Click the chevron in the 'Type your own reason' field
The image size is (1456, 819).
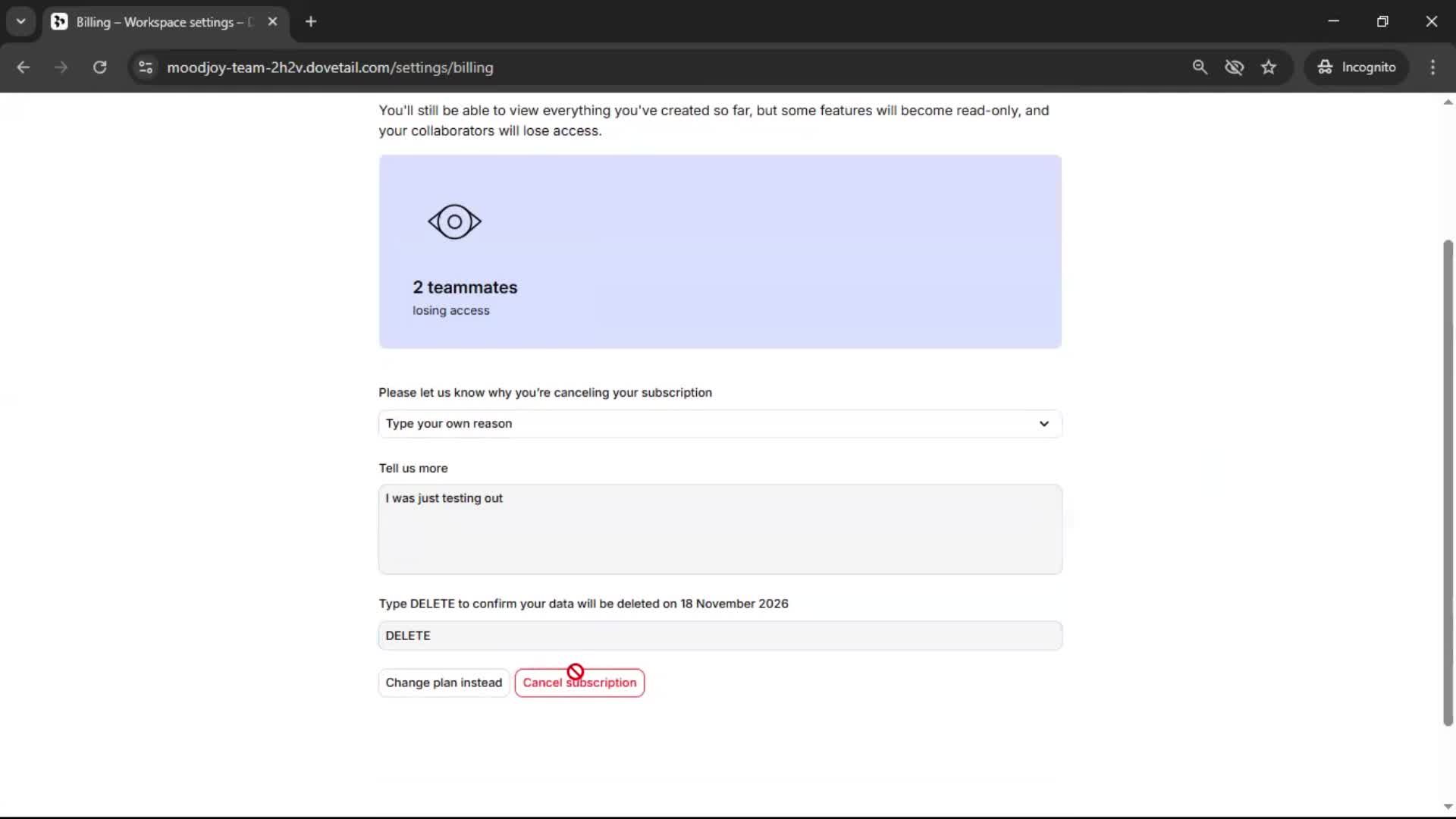[x=1043, y=424]
